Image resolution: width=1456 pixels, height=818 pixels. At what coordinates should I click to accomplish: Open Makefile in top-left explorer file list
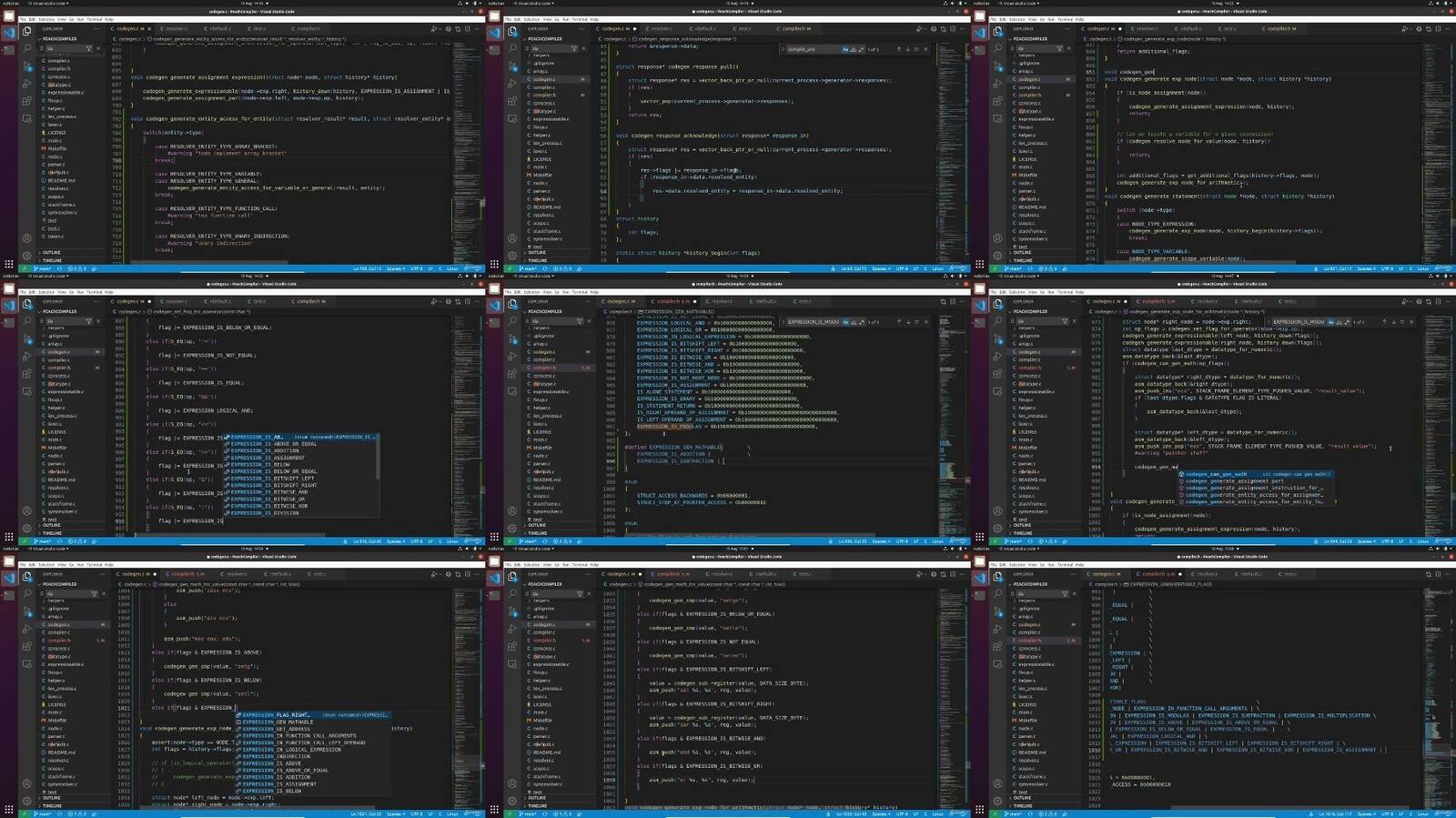tap(56, 148)
